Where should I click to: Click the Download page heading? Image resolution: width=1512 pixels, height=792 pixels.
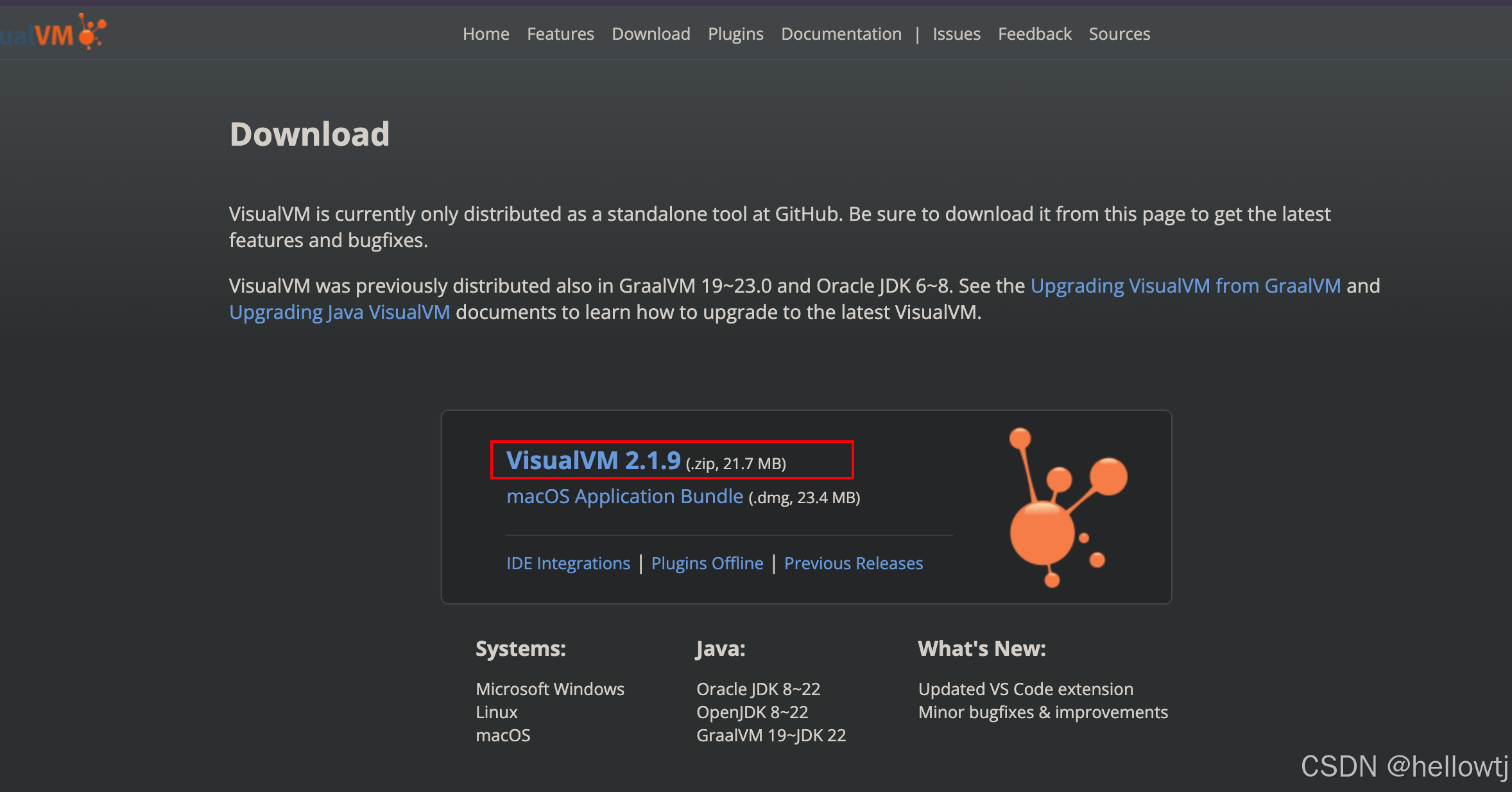[309, 134]
